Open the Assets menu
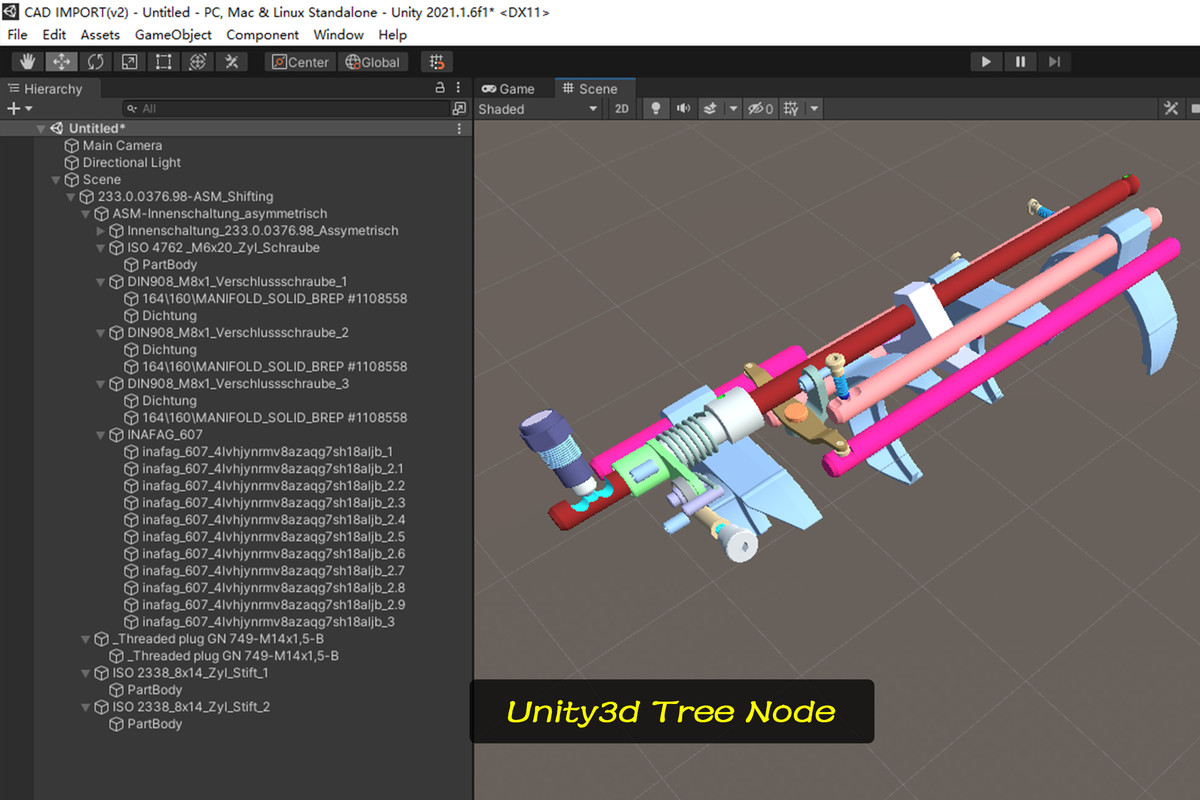The image size is (1200, 800). [x=100, y=34]
